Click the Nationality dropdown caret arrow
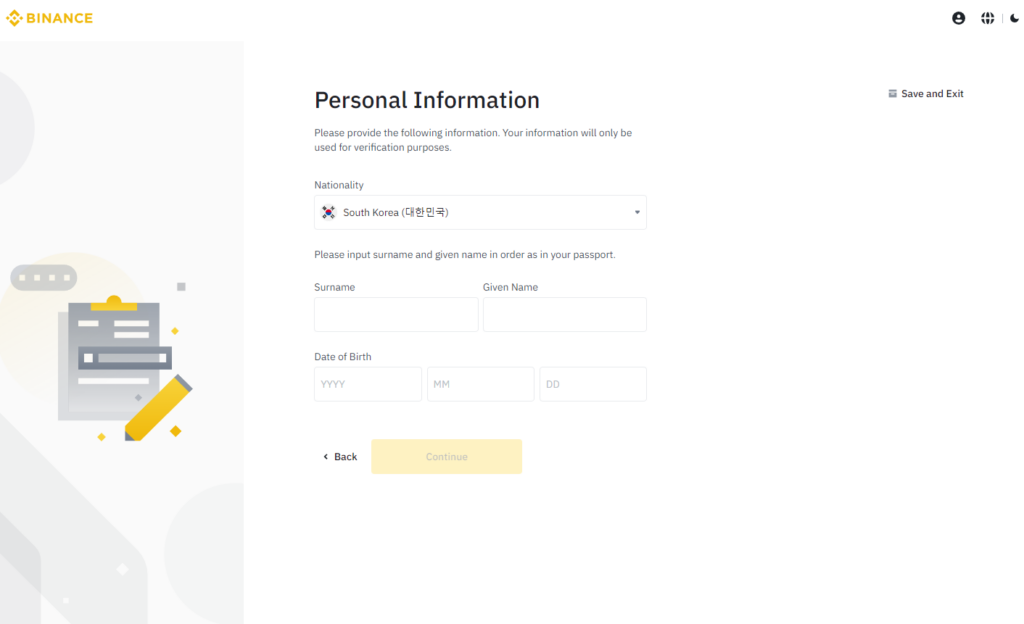 coord(637,212)
